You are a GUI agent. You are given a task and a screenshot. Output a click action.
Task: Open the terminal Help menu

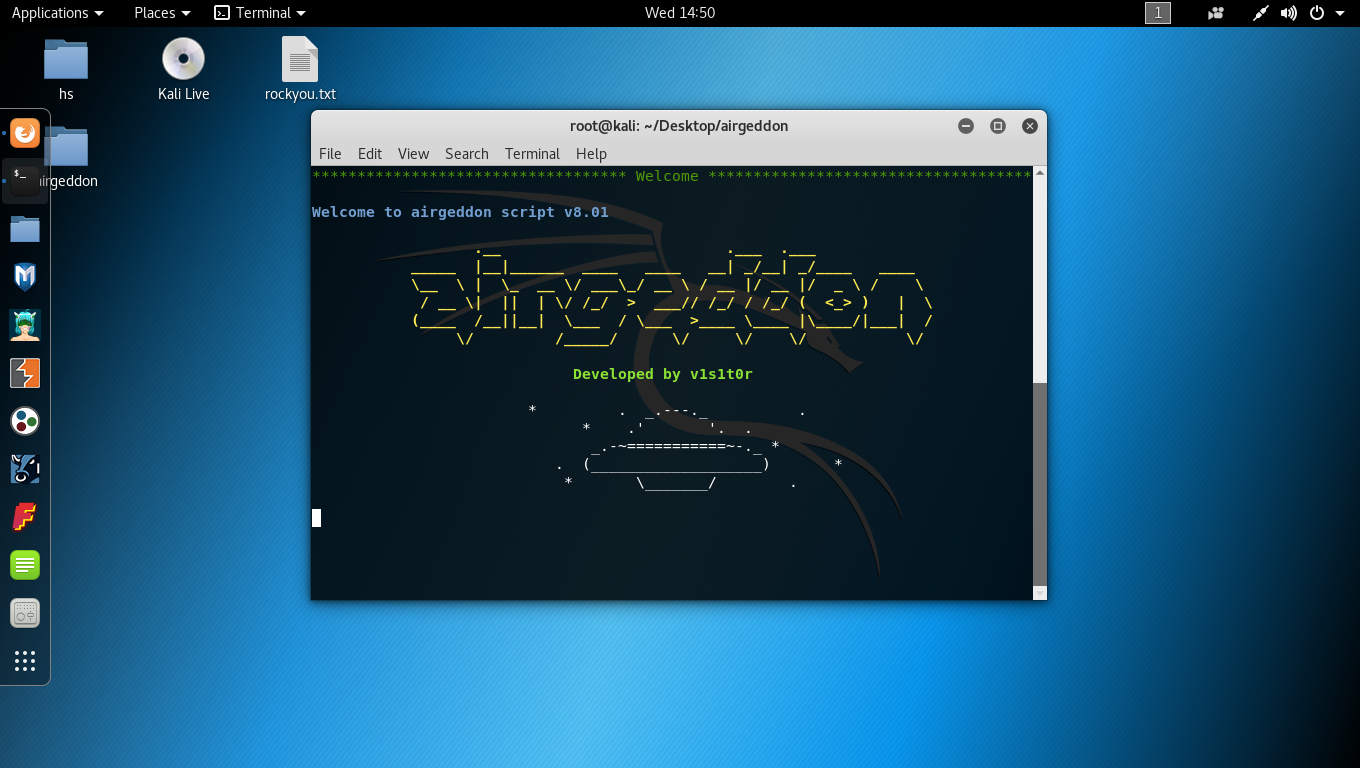click(591, 153)
